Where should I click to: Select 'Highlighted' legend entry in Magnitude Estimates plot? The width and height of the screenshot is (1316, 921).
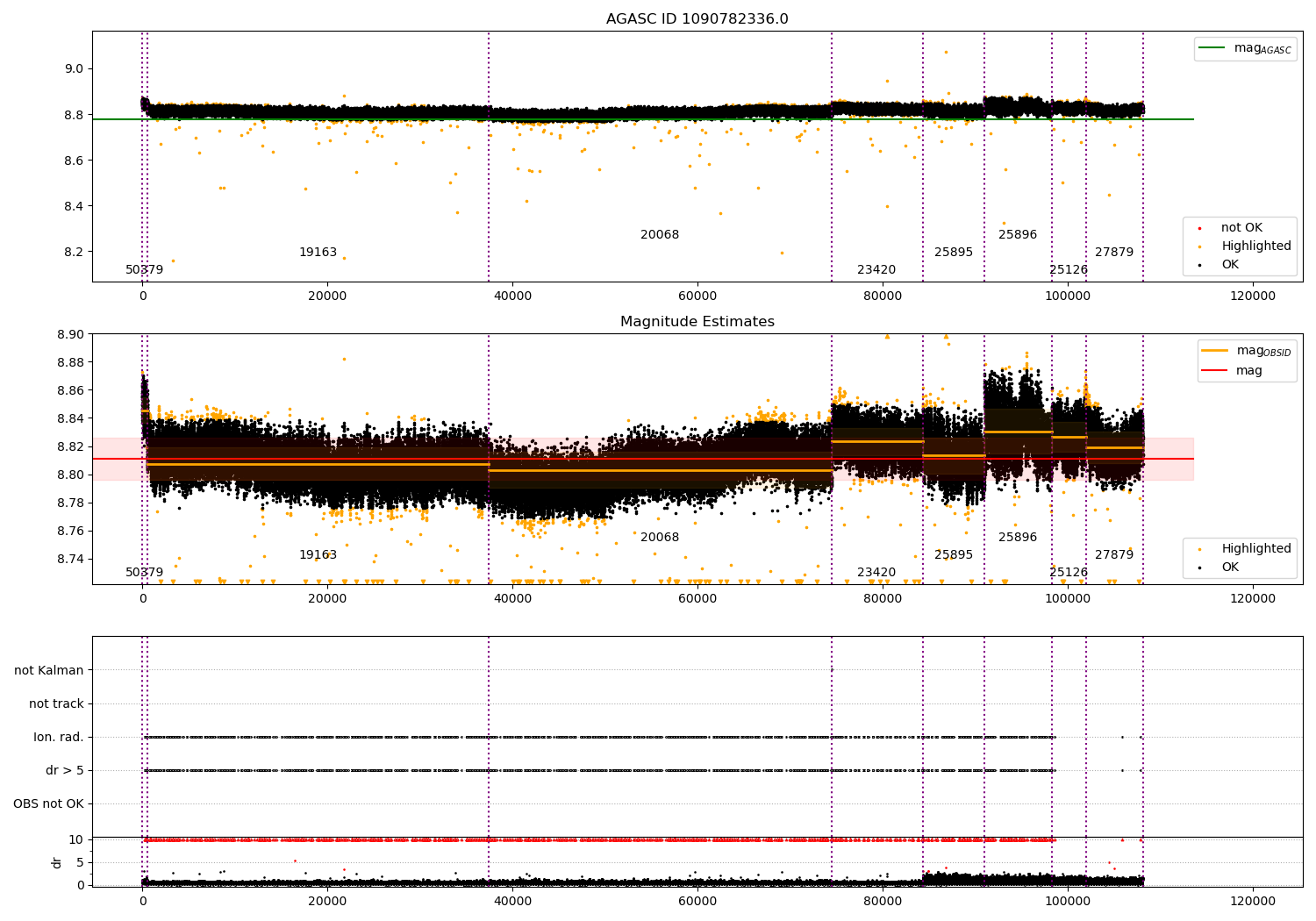coord(1256,548)
